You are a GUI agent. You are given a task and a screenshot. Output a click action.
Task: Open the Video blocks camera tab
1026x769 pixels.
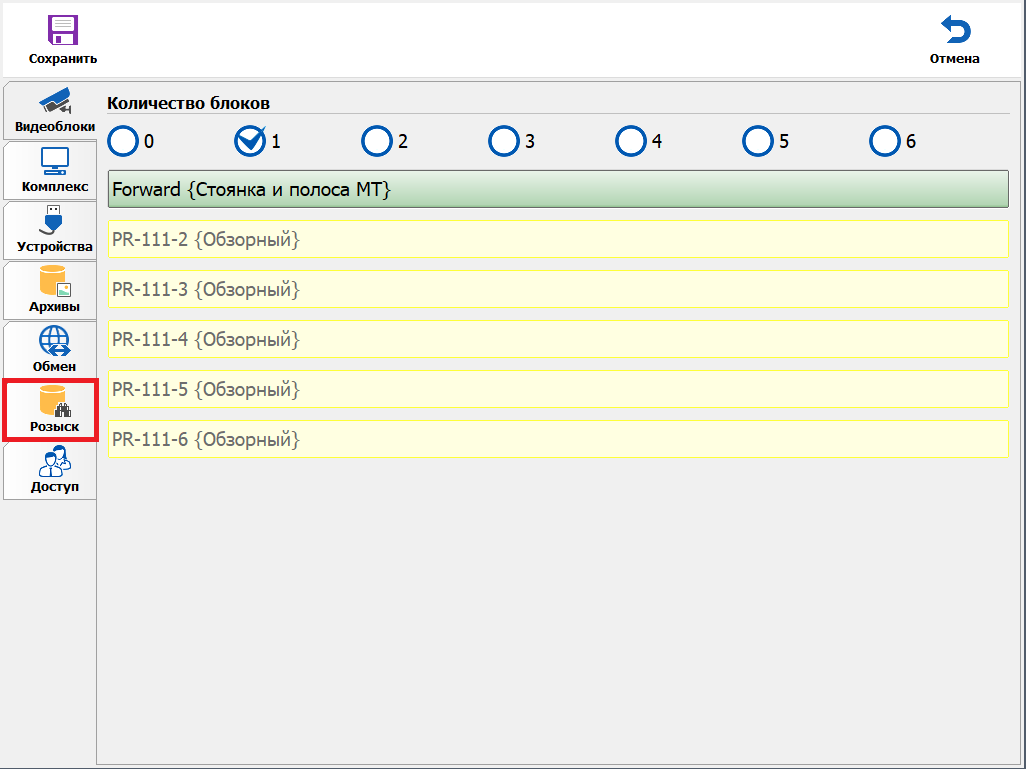tap(54, 111)
